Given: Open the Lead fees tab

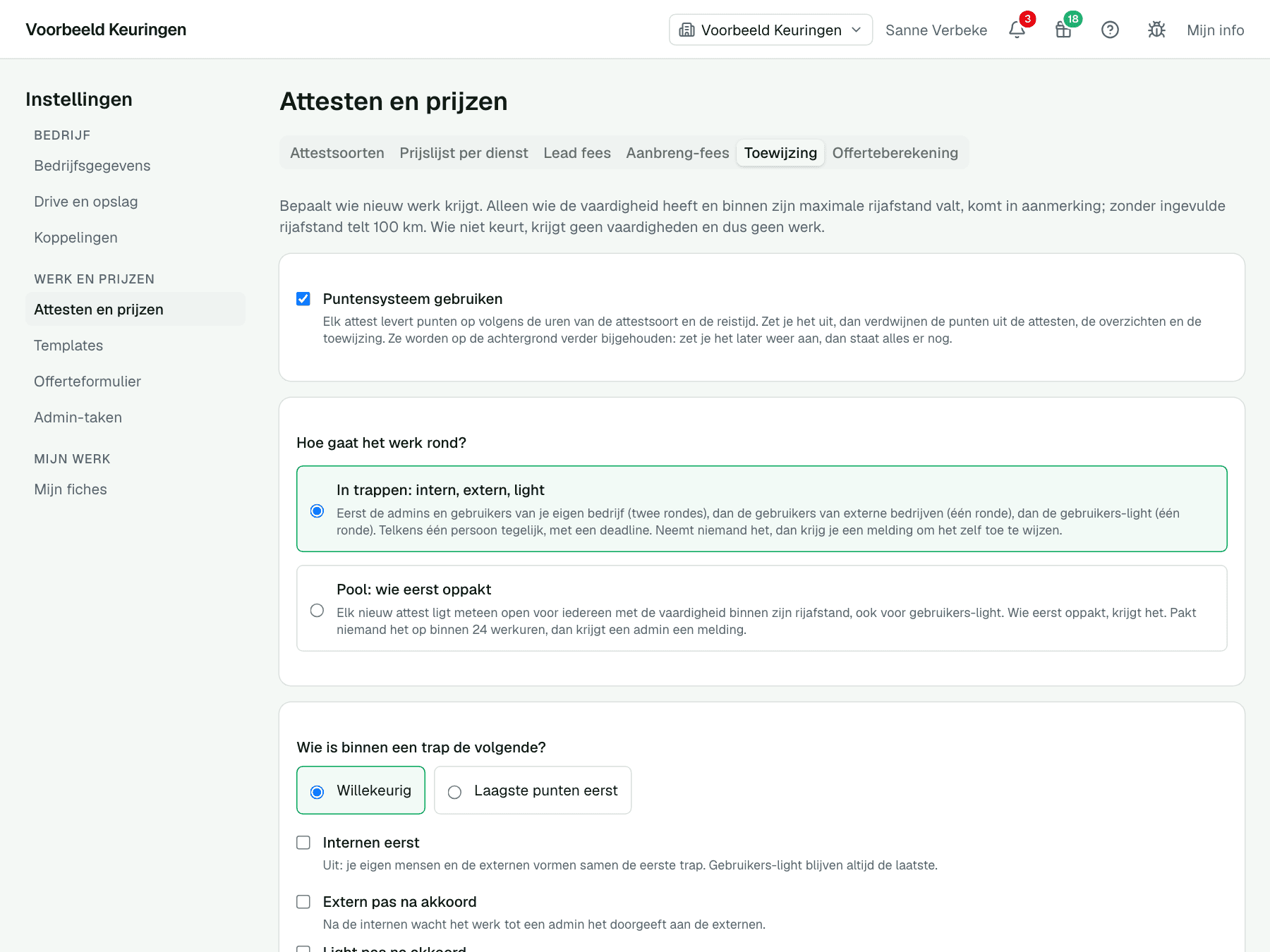Looking at the screenshot, I should coord(577,153).
